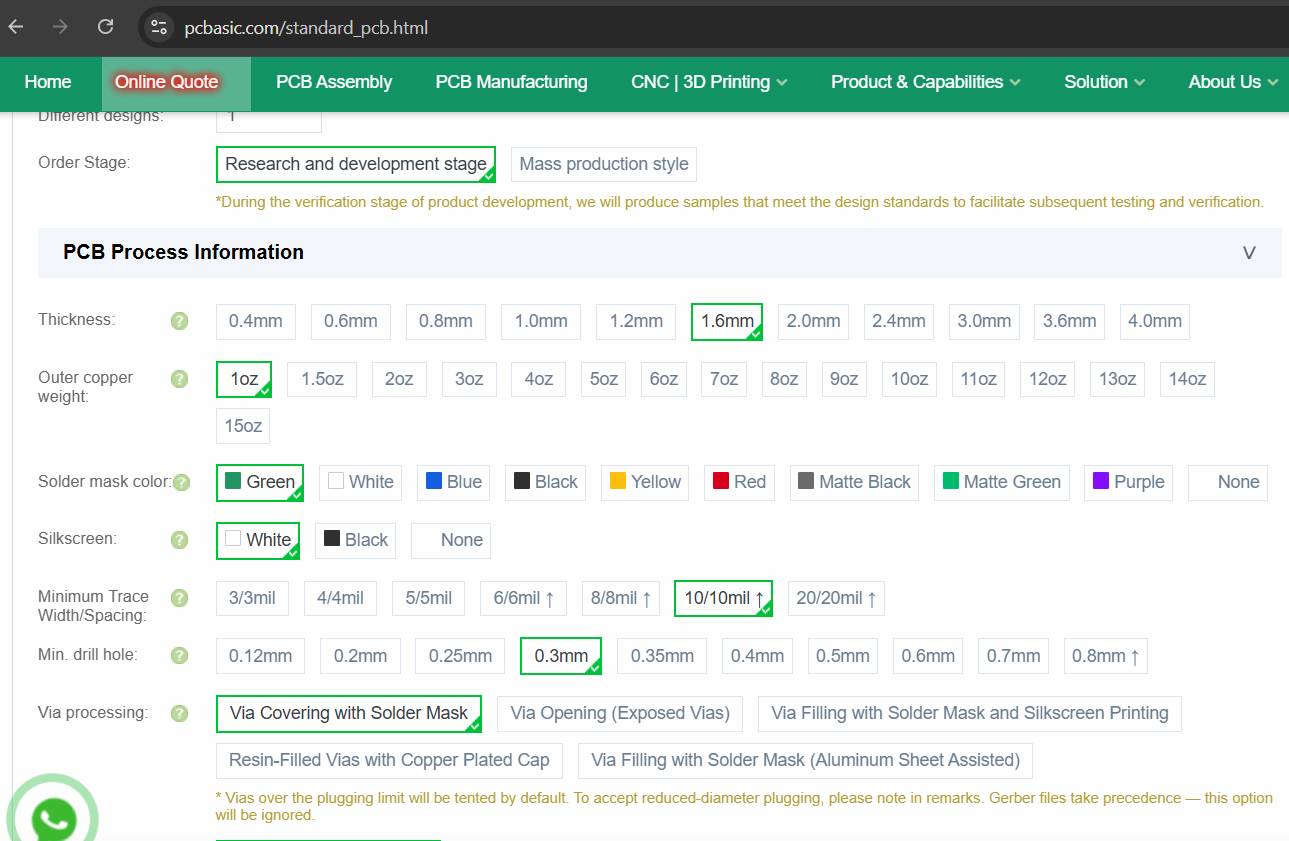This screenshot has width=1289, height=841.
Task: Expand the CNC | 3D Printing menu
Action: coord(709,83)
